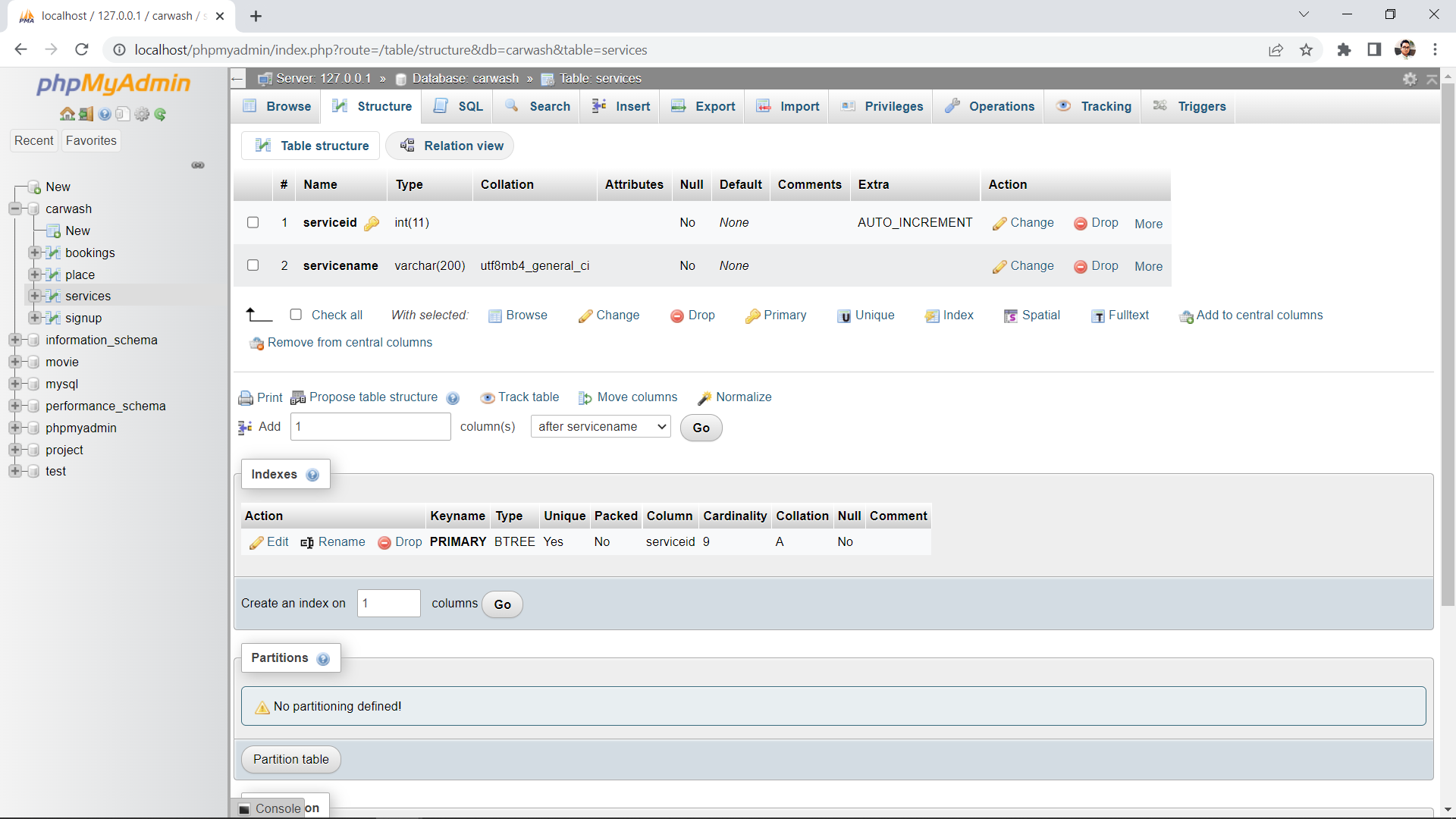Click the phpMyAdmin home icon
Viewport: 1456px width, 819px height.
67,115
